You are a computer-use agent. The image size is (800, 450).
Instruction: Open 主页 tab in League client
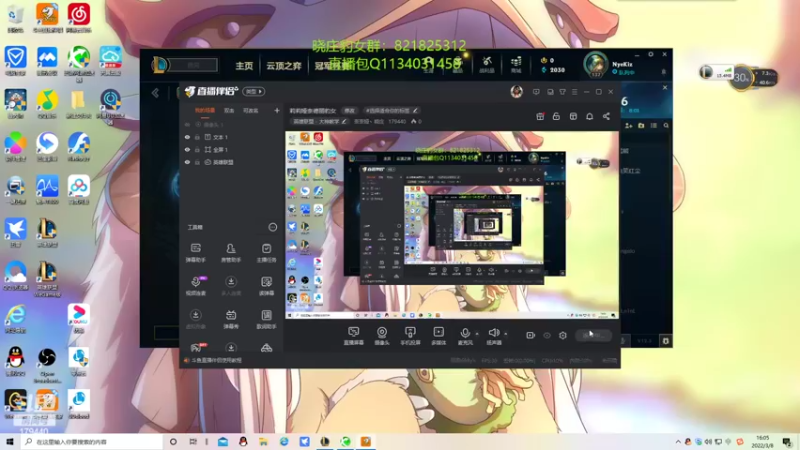coord(244,66)
